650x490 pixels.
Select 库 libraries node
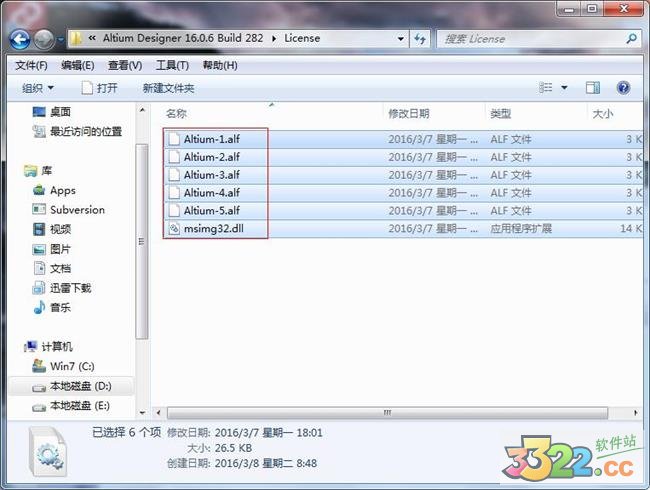point(38,171)
